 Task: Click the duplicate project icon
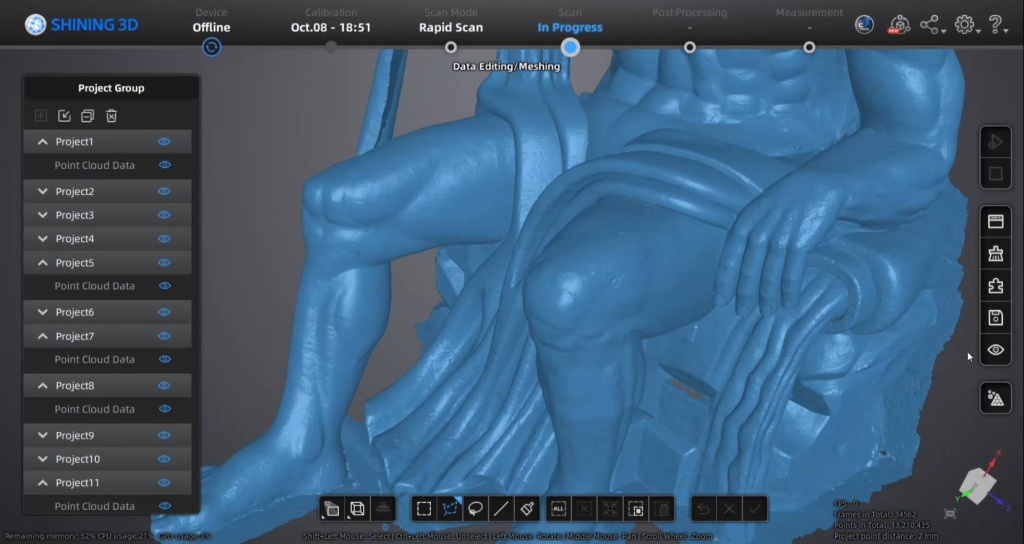point(88,116)
